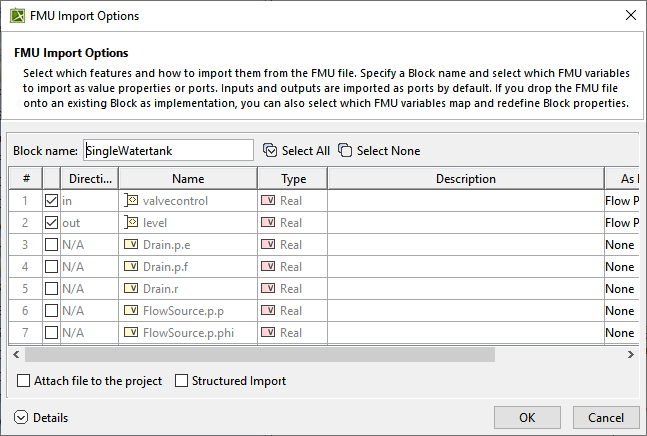Enable the Structured Import checkbox
The width and height of the screenshot is (647, 436).
click(x=182, y=381)
